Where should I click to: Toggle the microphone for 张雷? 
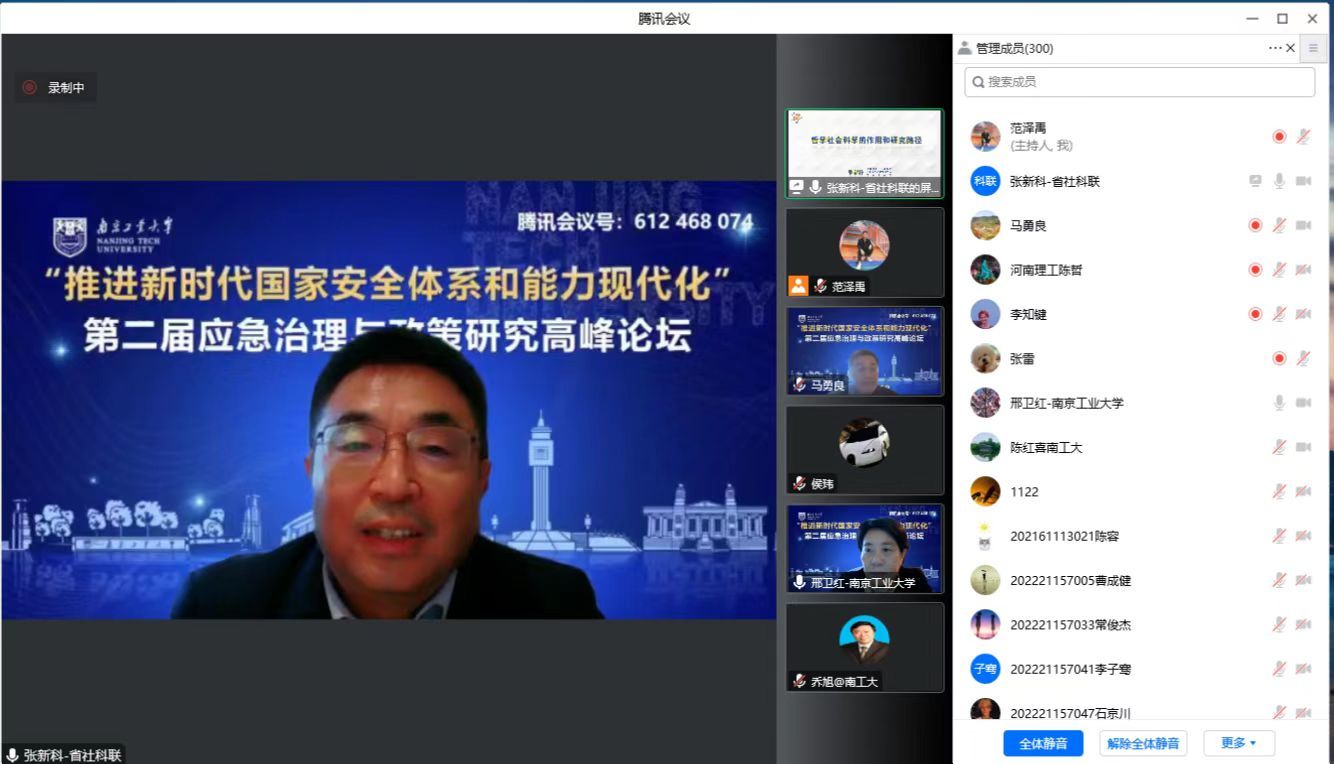[1303, 358]
